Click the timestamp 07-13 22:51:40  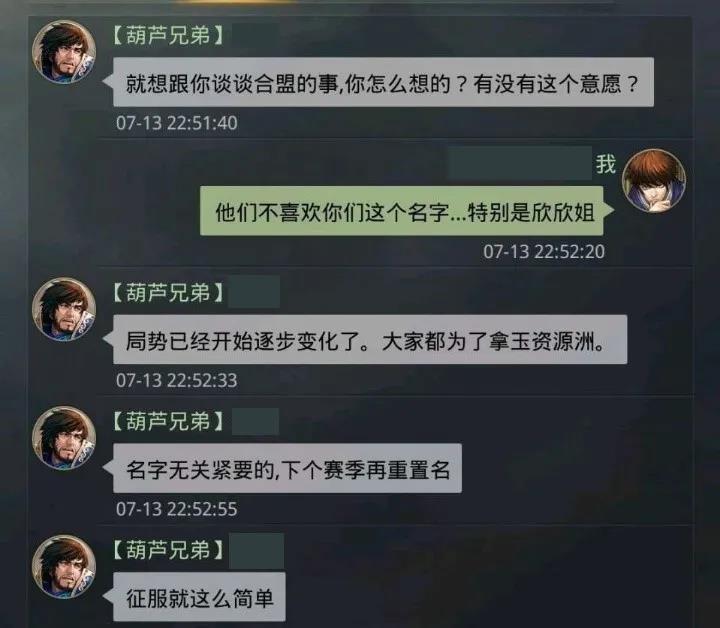177,123
